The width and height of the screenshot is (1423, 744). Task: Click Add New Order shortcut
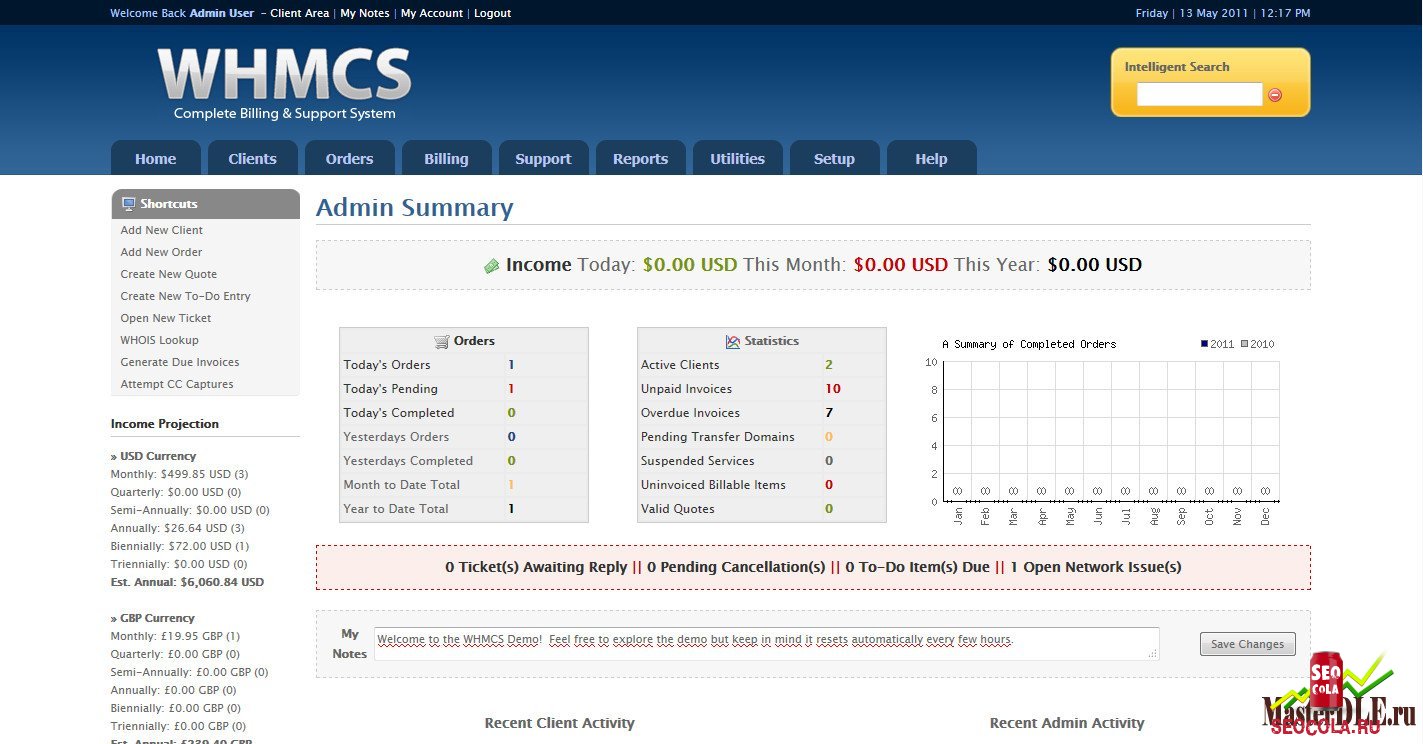(161, 252)
